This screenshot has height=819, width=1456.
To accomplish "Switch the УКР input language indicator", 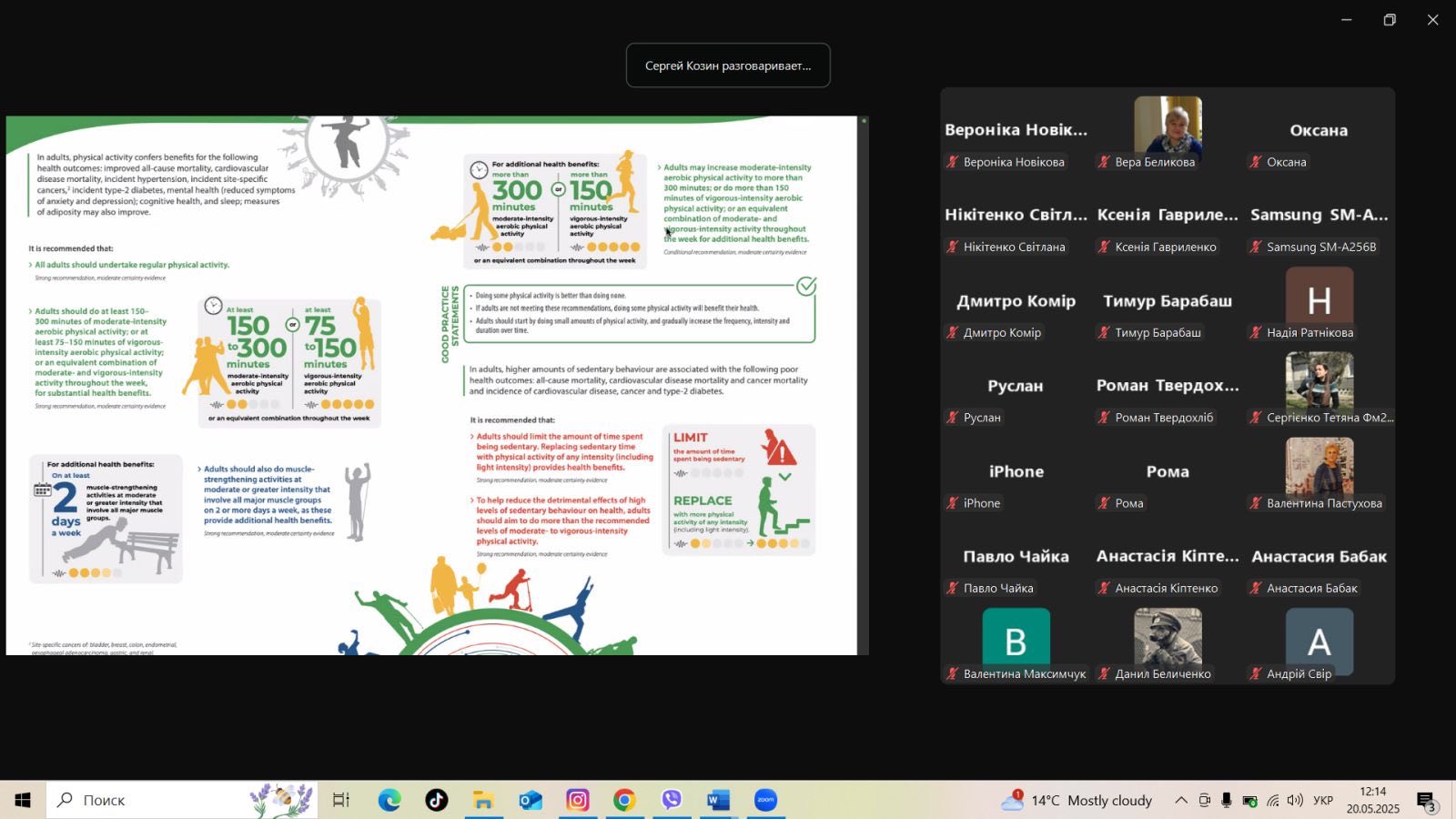I will [x=1323, y=800].
